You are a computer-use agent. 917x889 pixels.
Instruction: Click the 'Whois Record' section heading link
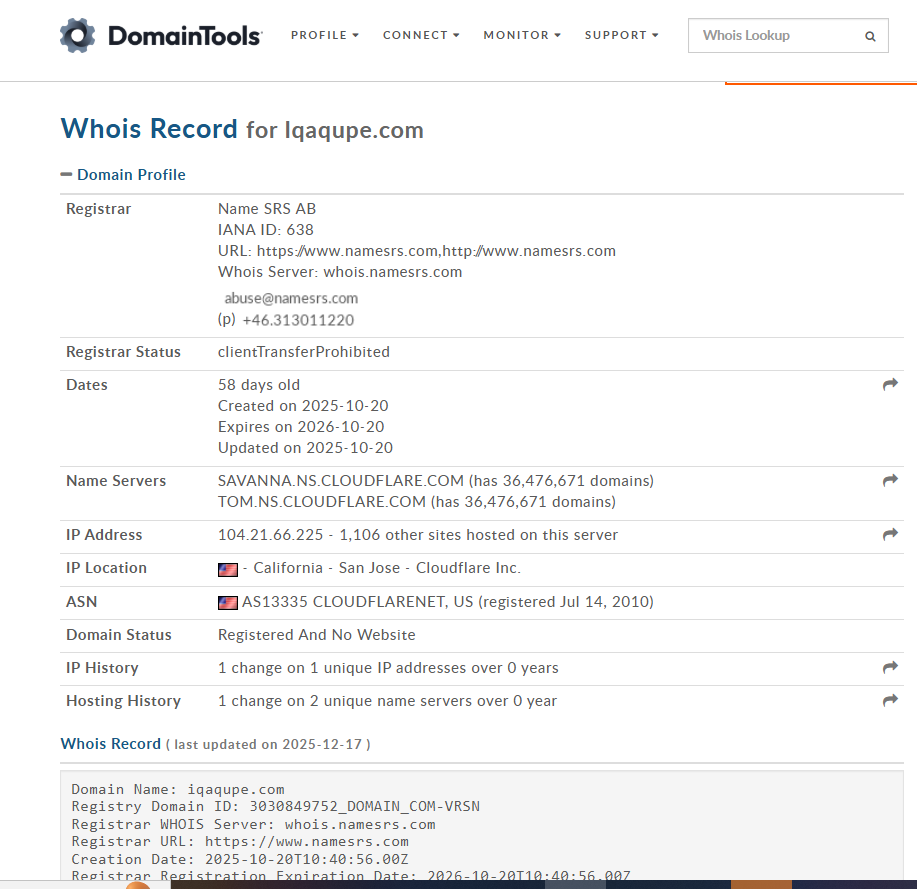click(111, 744)
